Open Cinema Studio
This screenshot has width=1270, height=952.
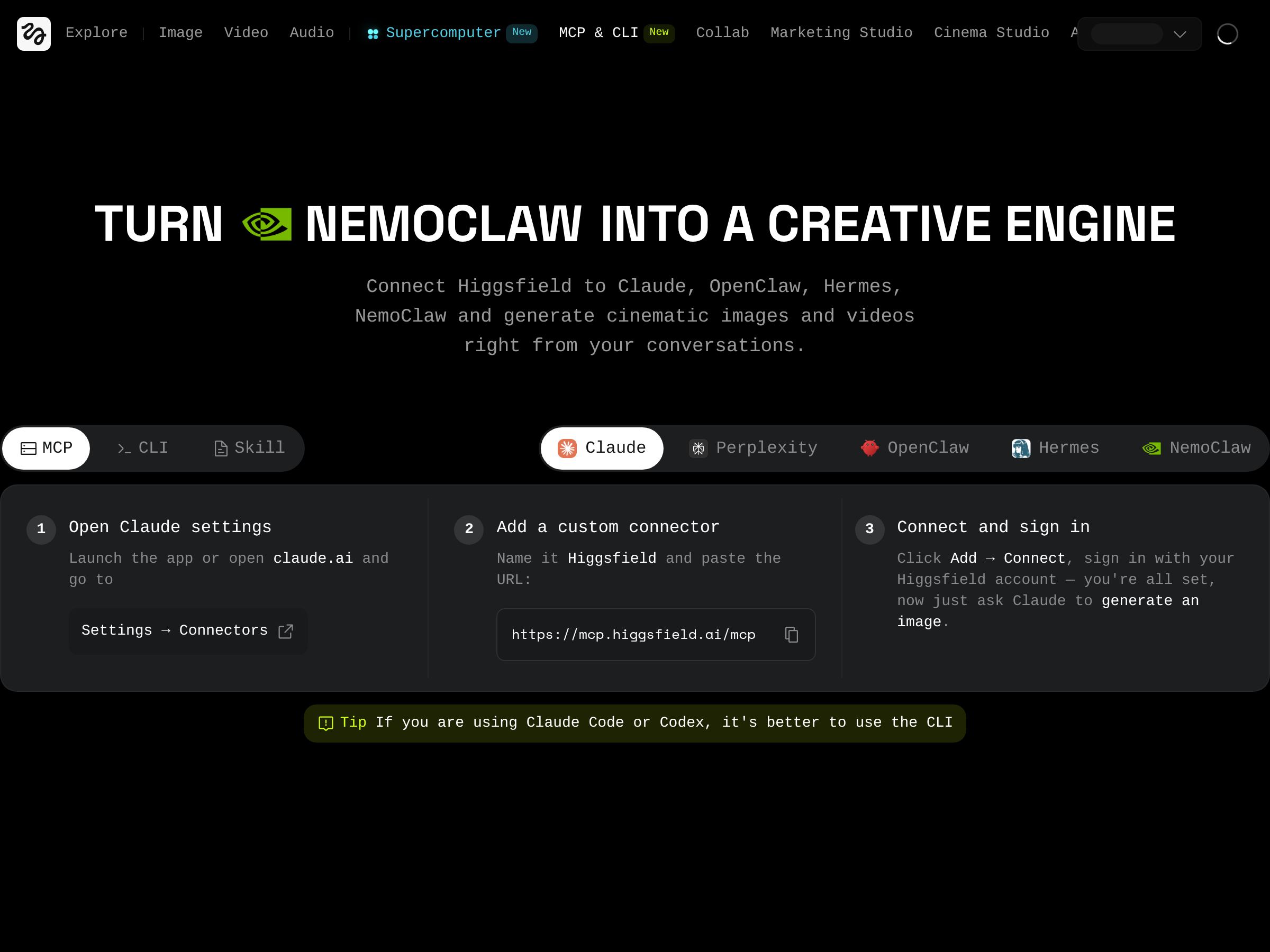coord(992,33)
